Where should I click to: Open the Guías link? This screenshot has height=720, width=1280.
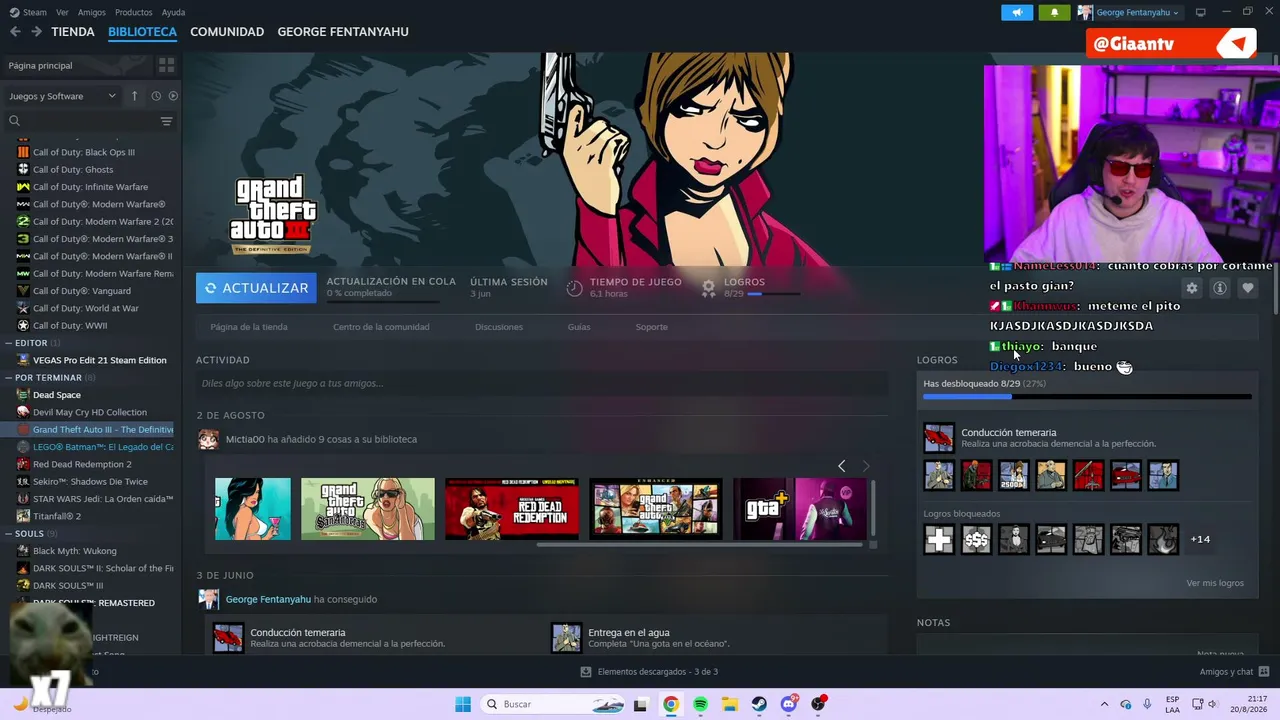[x=579, y=327]
